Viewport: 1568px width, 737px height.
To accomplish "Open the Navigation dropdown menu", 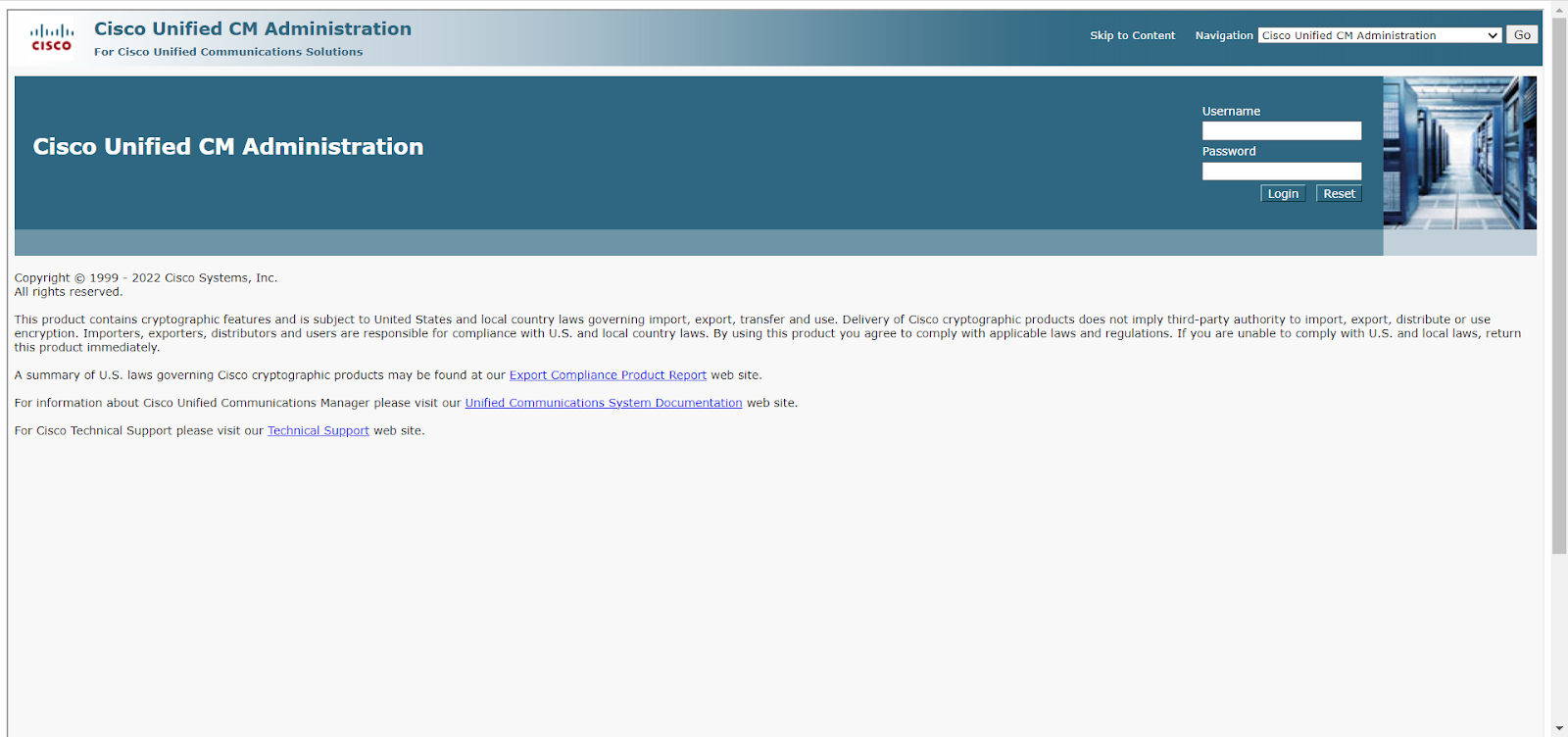I will click(1379, 35).
